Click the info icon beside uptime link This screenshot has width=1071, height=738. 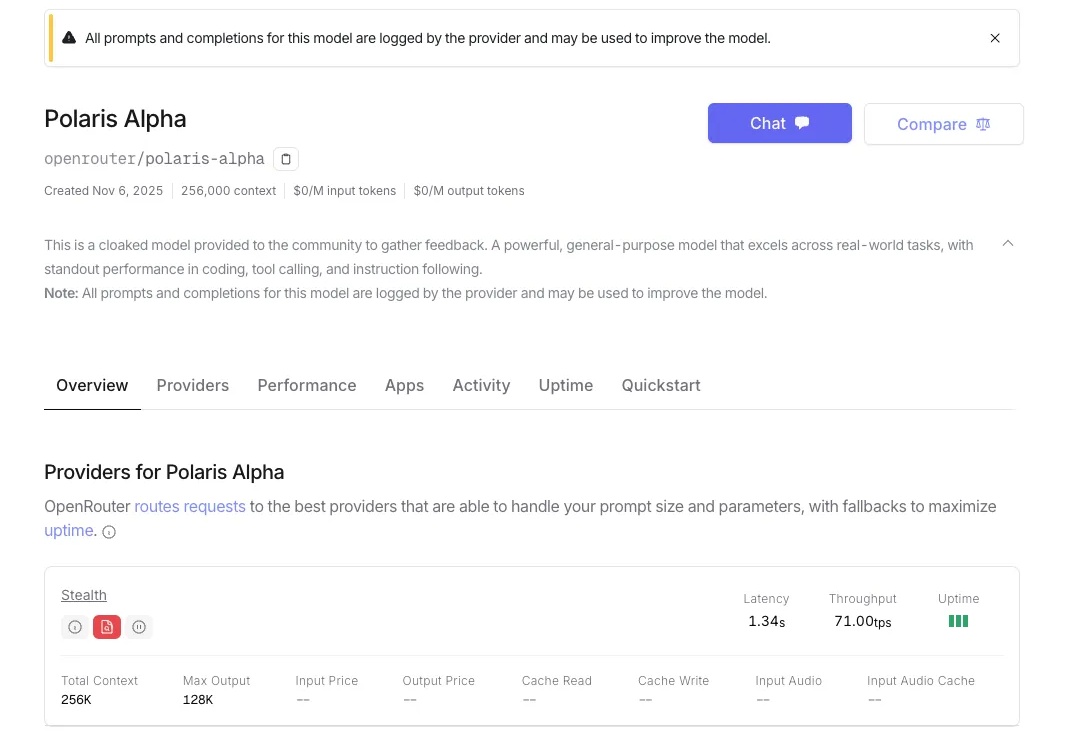[109, 532]
